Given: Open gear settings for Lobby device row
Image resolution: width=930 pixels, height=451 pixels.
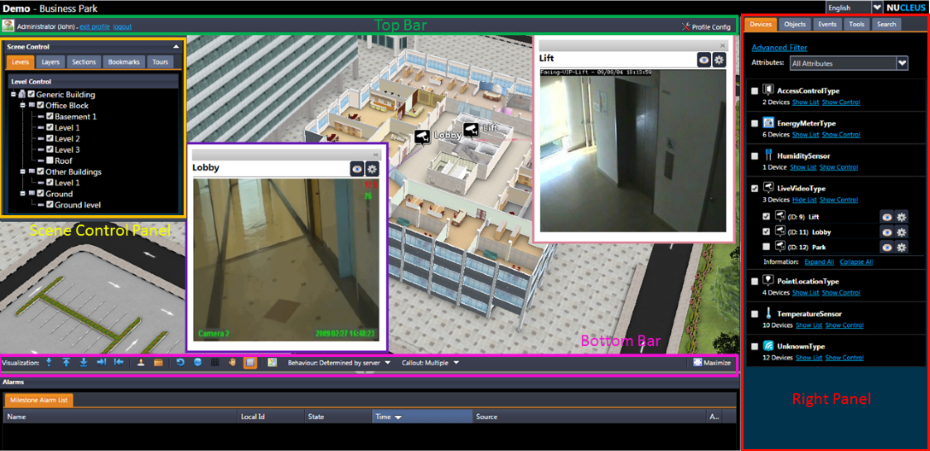Looking at the screenshot, I should point(901,232).
